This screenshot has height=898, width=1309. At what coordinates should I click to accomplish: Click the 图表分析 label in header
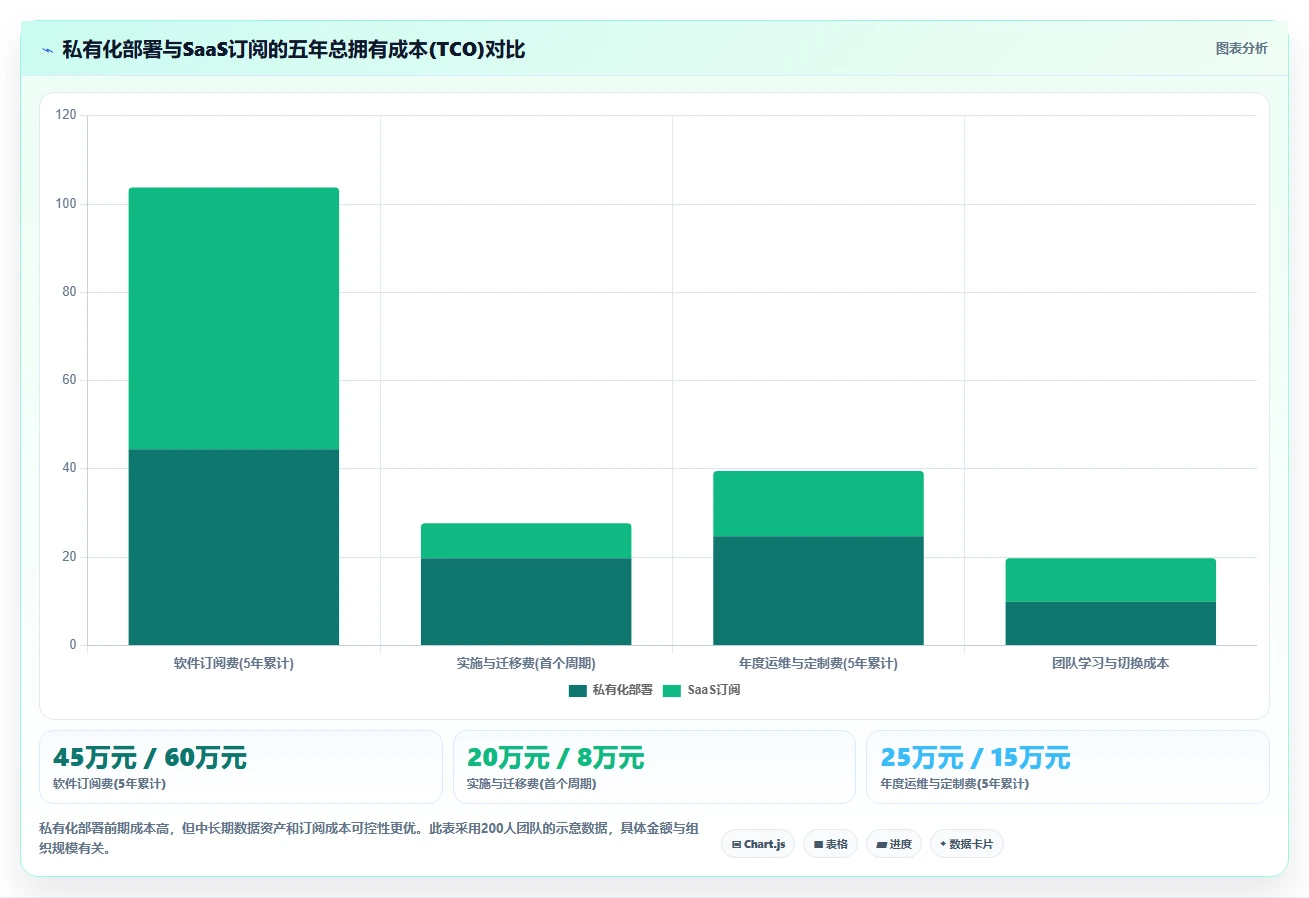coord(1241,49)
